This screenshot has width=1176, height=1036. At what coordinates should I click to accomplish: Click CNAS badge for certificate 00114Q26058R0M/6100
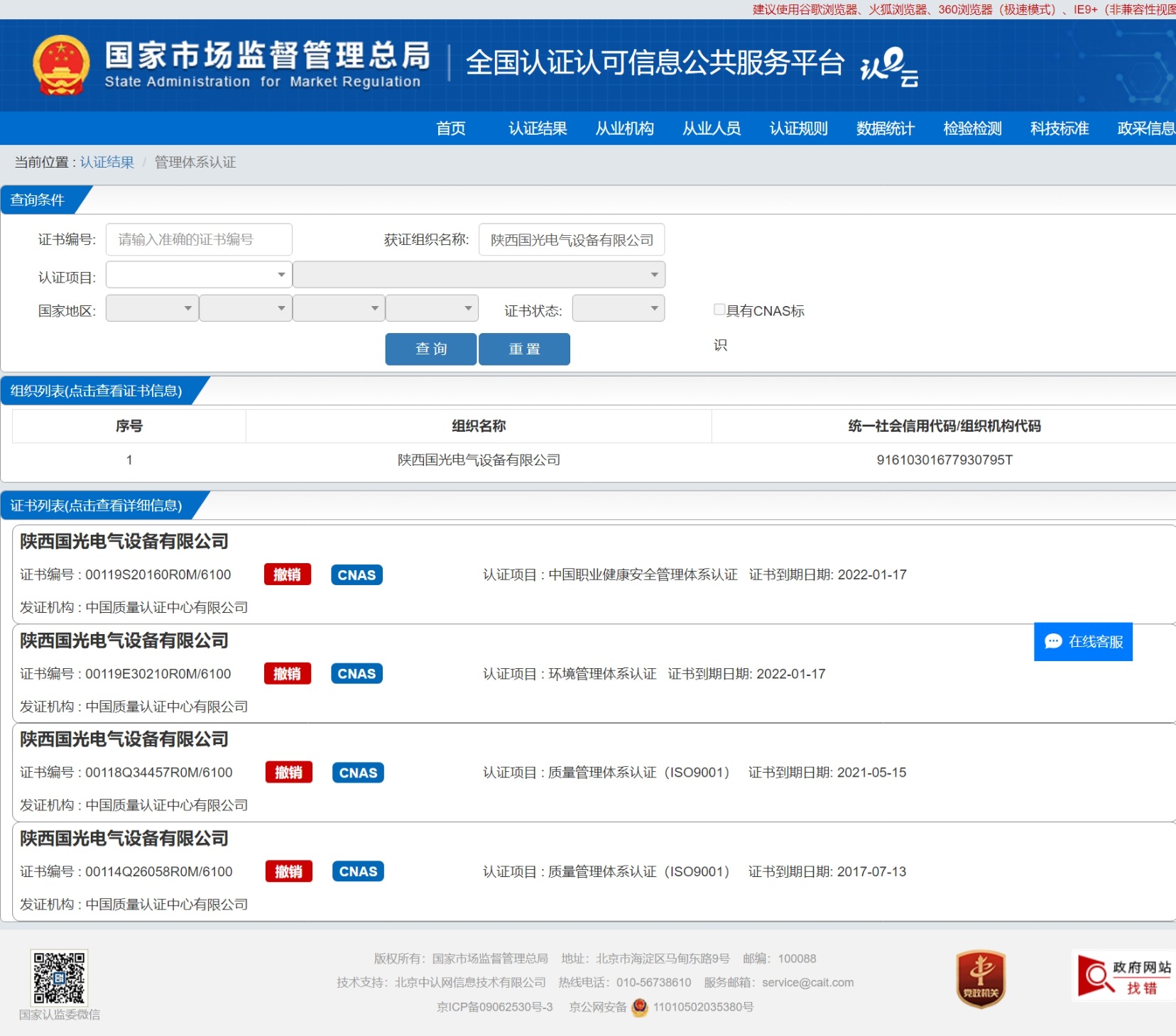358,871
